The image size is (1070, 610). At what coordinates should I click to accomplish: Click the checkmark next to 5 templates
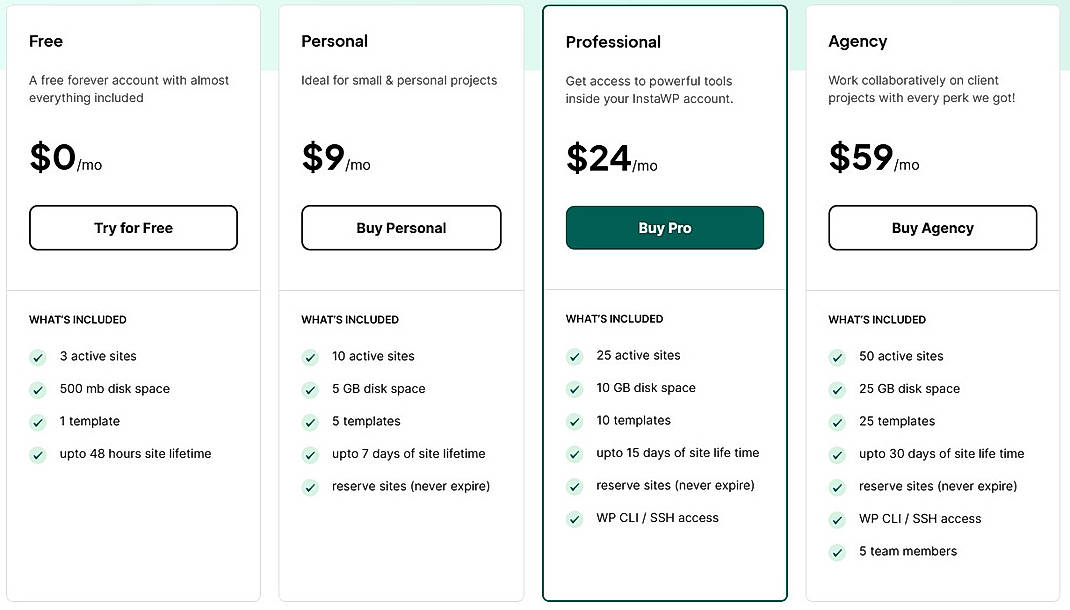click(310, 421)
